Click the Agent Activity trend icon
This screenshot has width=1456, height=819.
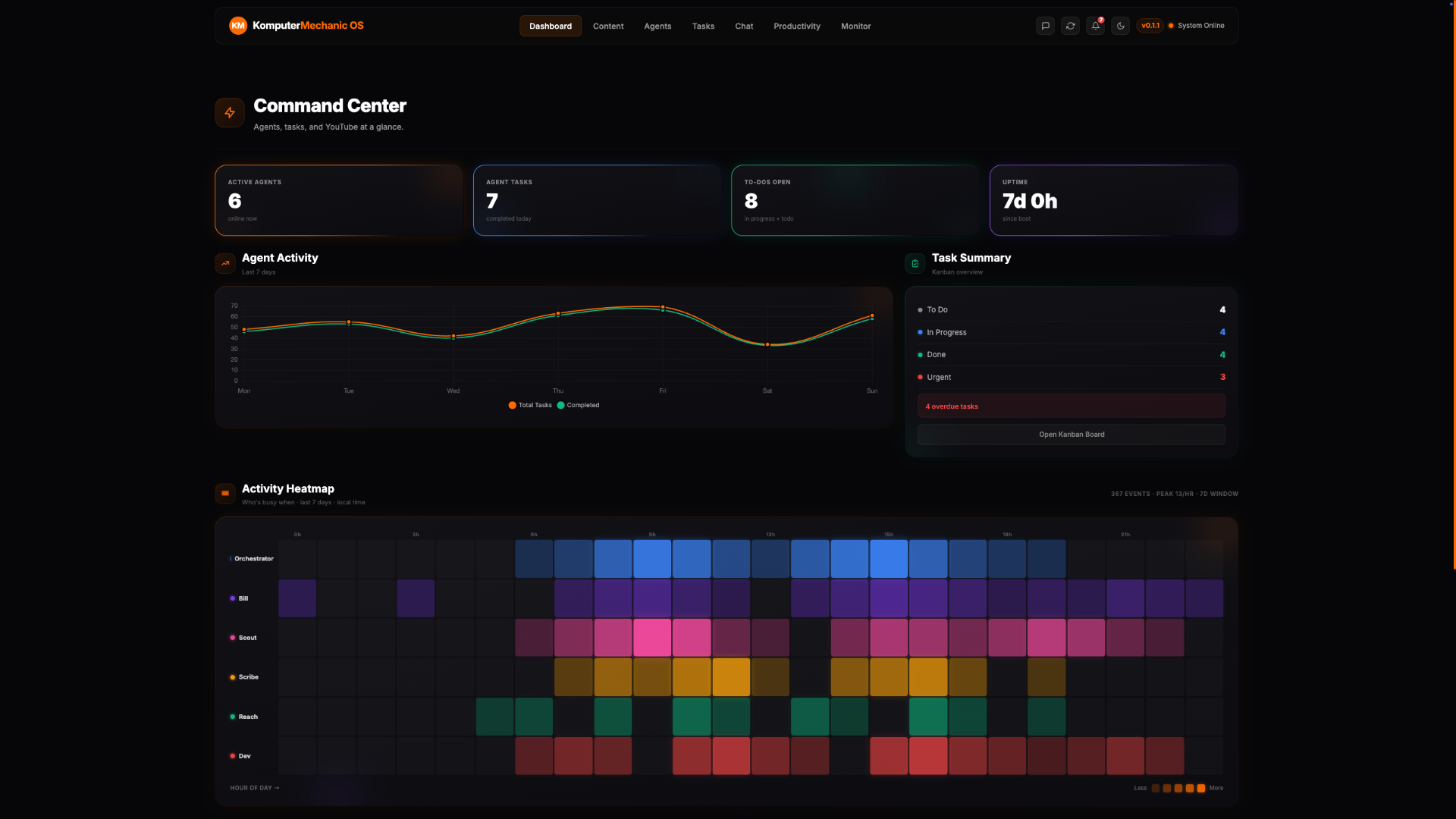[225, 263]
